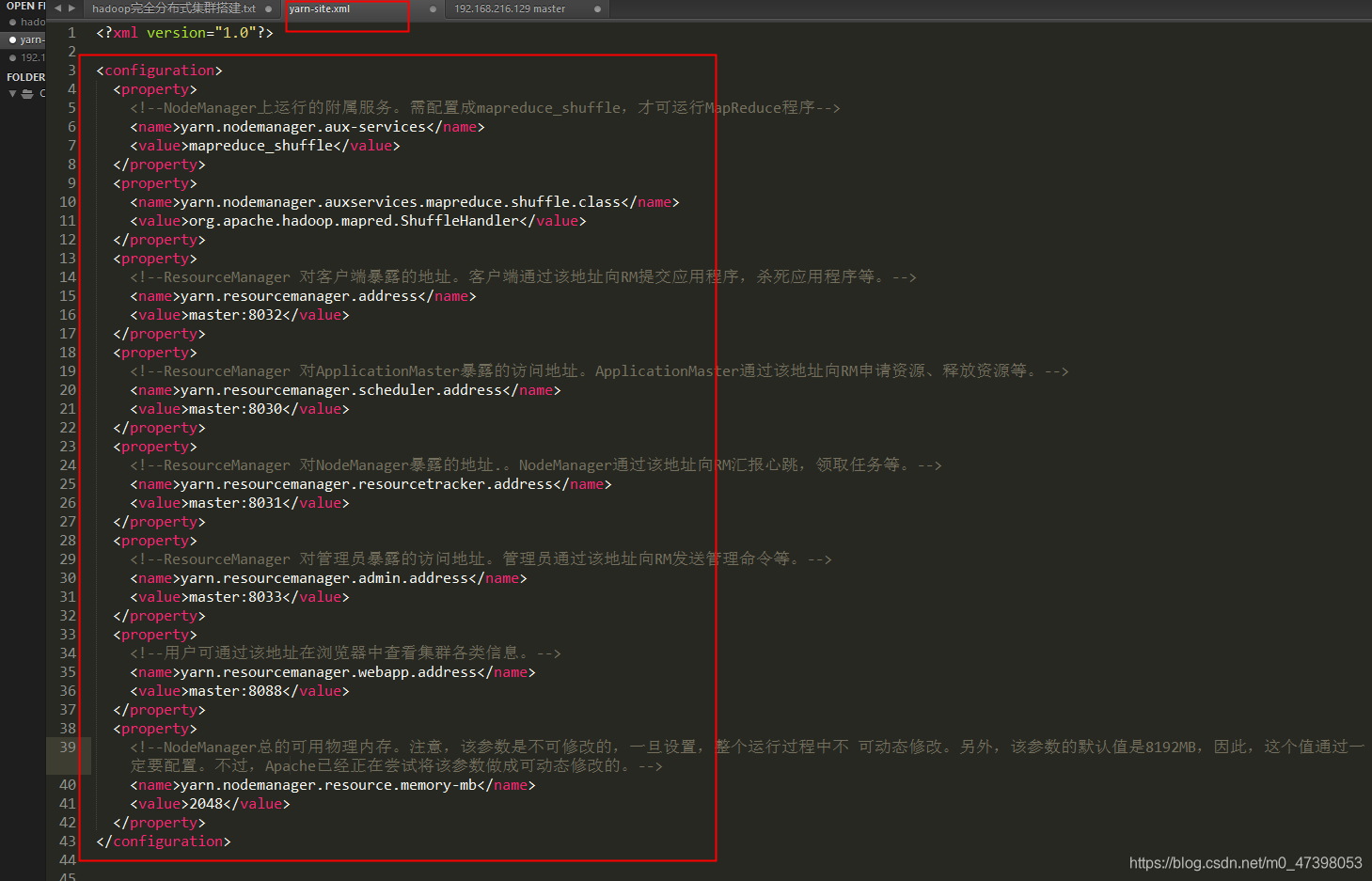Image resolution: width=1372 pixels, height=881 pixels.
Task: Open the 192.1 entry in sidebar open files
Action: 33,57
